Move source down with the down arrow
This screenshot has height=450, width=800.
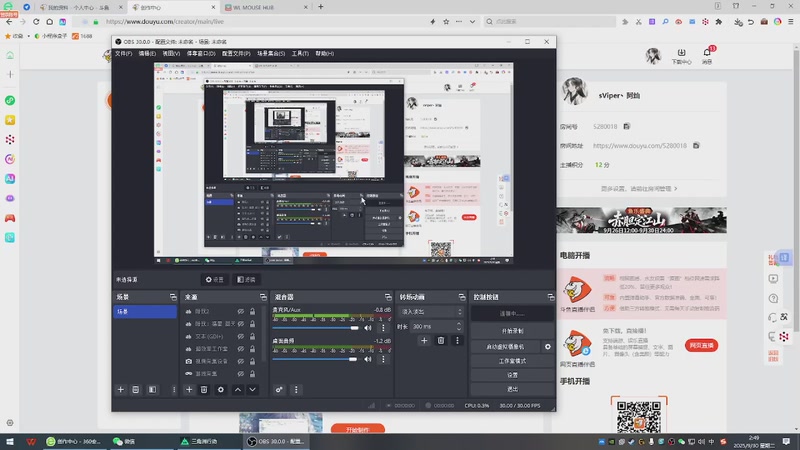pyautogui.click(x=253, y=390)
